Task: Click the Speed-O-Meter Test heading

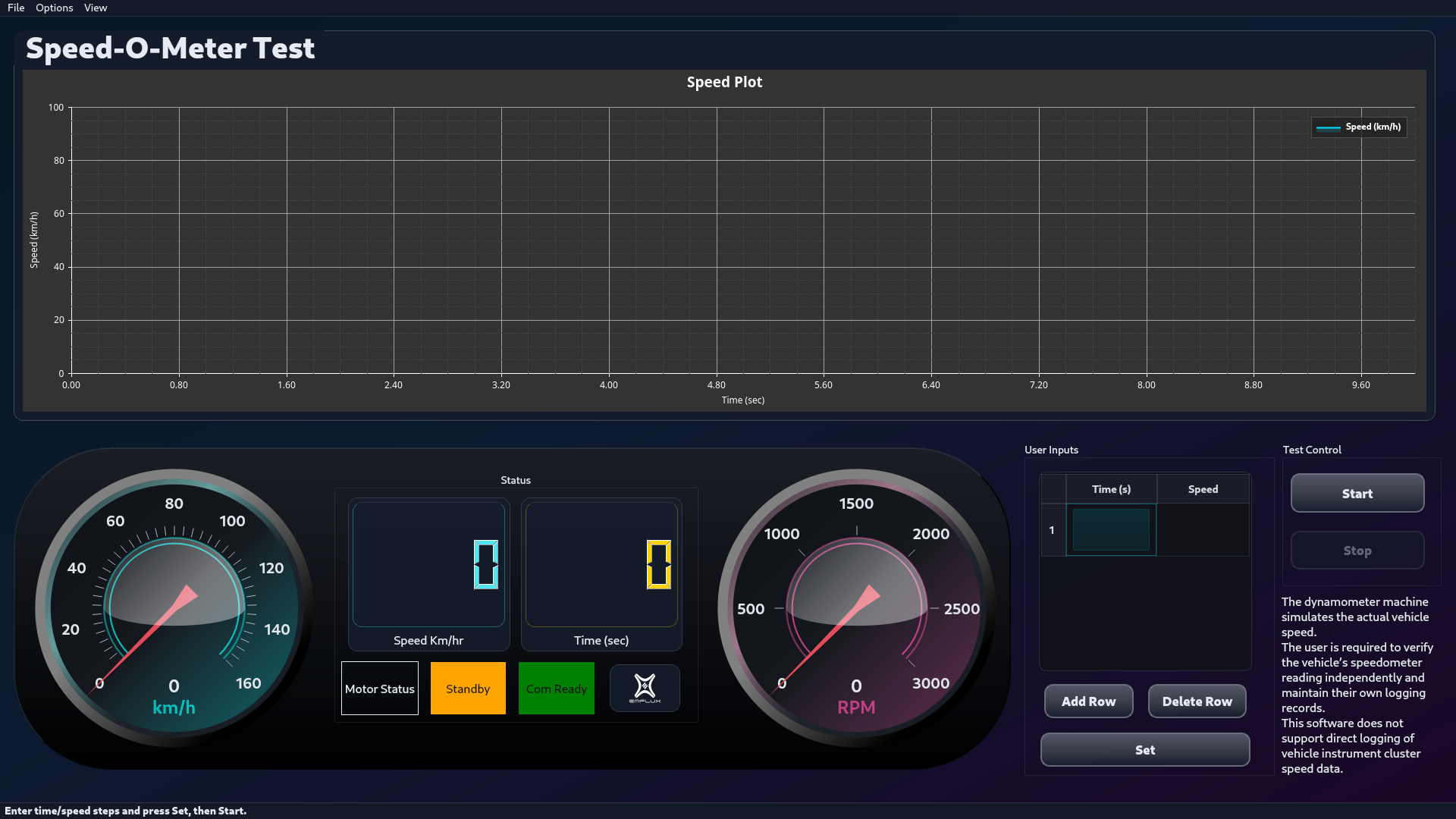Action: [x=170, y=49]
